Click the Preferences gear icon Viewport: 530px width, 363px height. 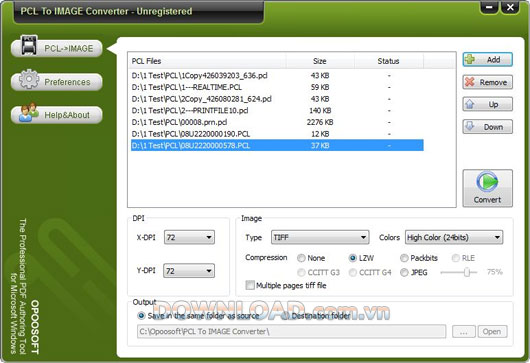click(x=29, y=79)
